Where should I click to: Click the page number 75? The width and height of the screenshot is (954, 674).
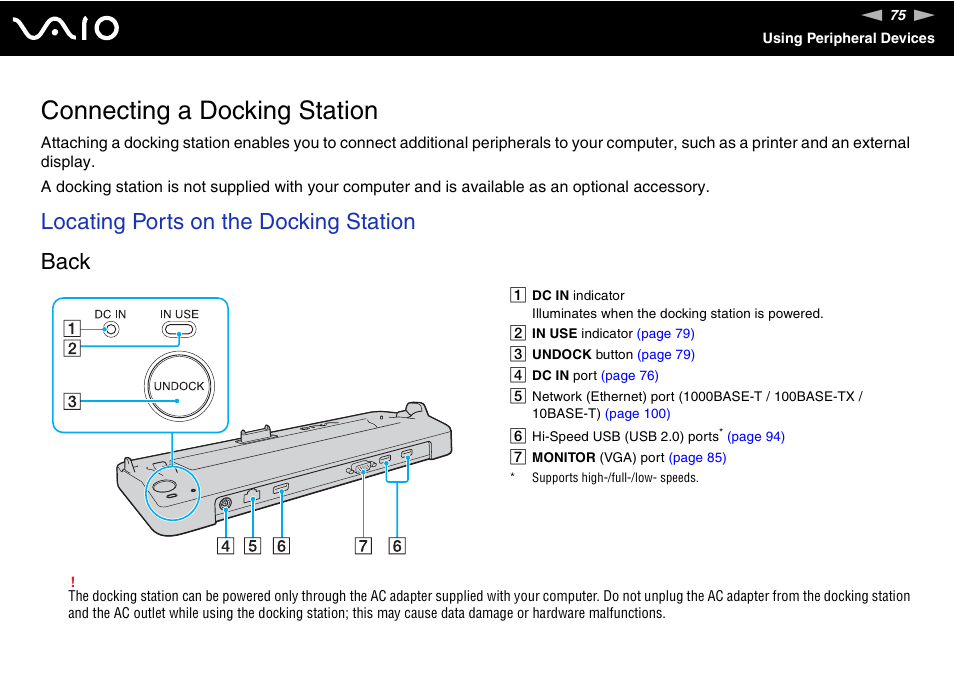(x=898, y=15)
